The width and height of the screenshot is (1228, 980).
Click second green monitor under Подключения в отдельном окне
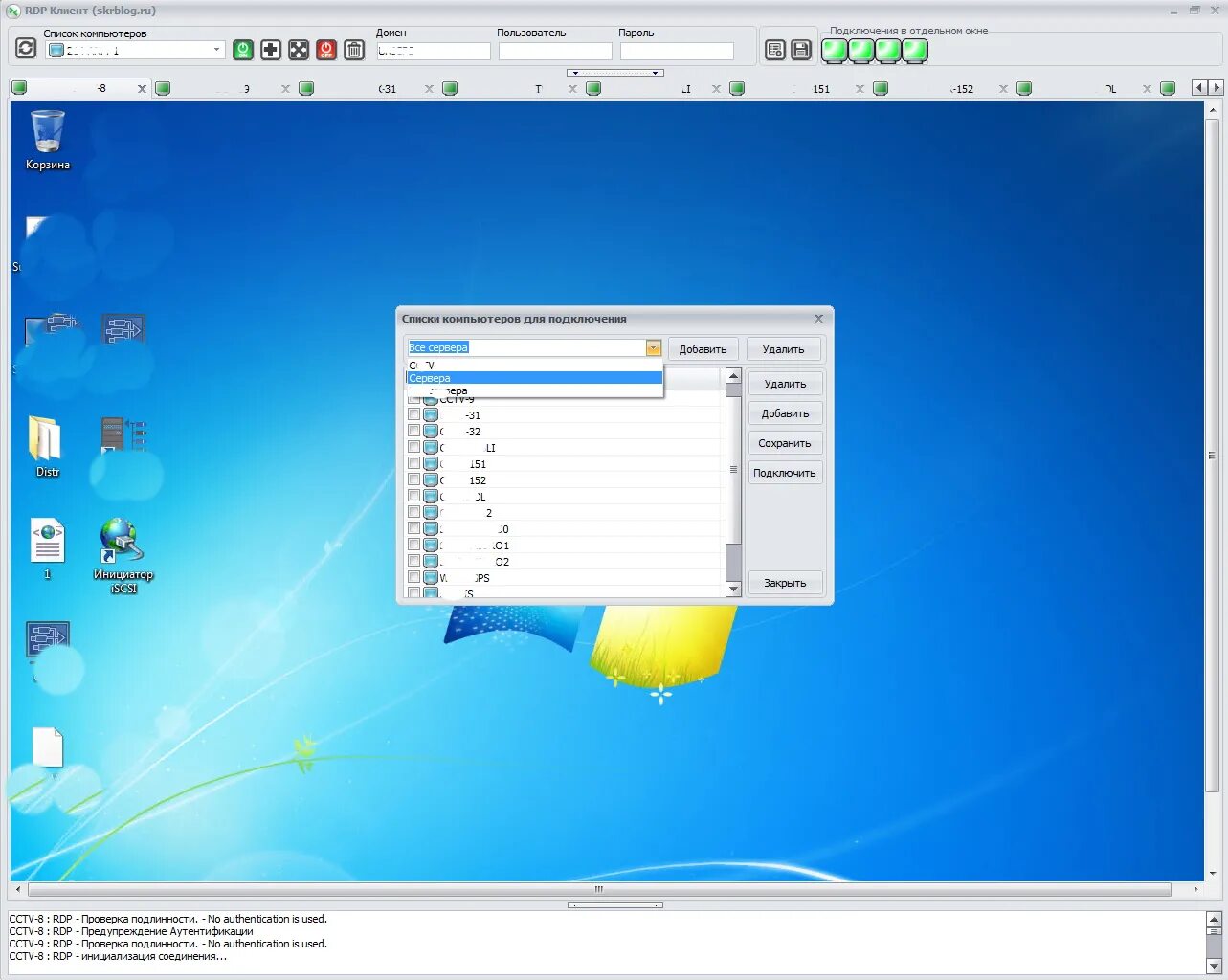coord(861,51)
